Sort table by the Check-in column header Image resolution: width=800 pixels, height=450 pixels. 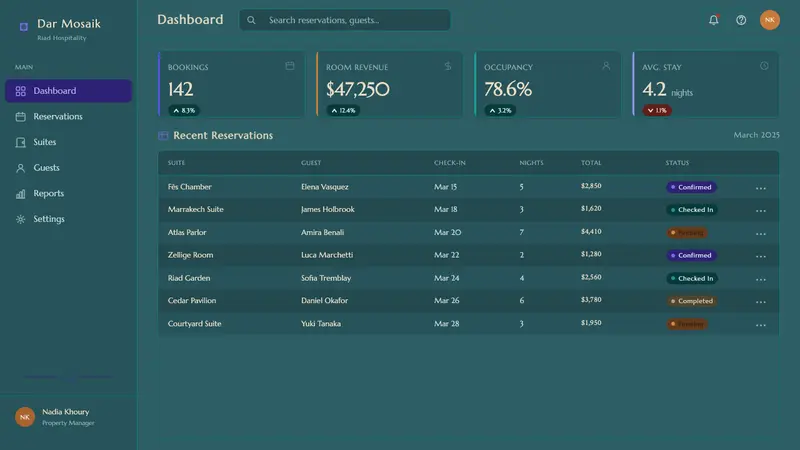tap(449, 163)
